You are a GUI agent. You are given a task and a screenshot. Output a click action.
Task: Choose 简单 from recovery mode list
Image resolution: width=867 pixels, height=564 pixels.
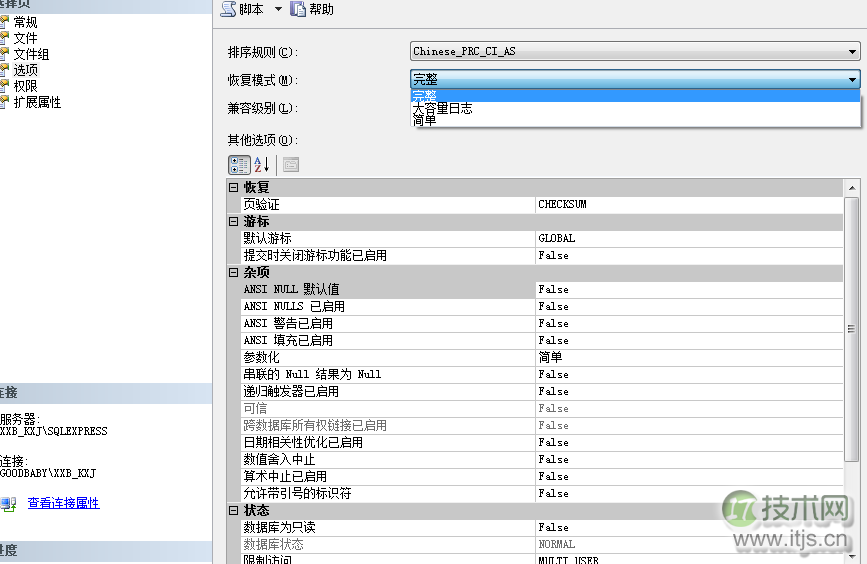tap(425, 120)
